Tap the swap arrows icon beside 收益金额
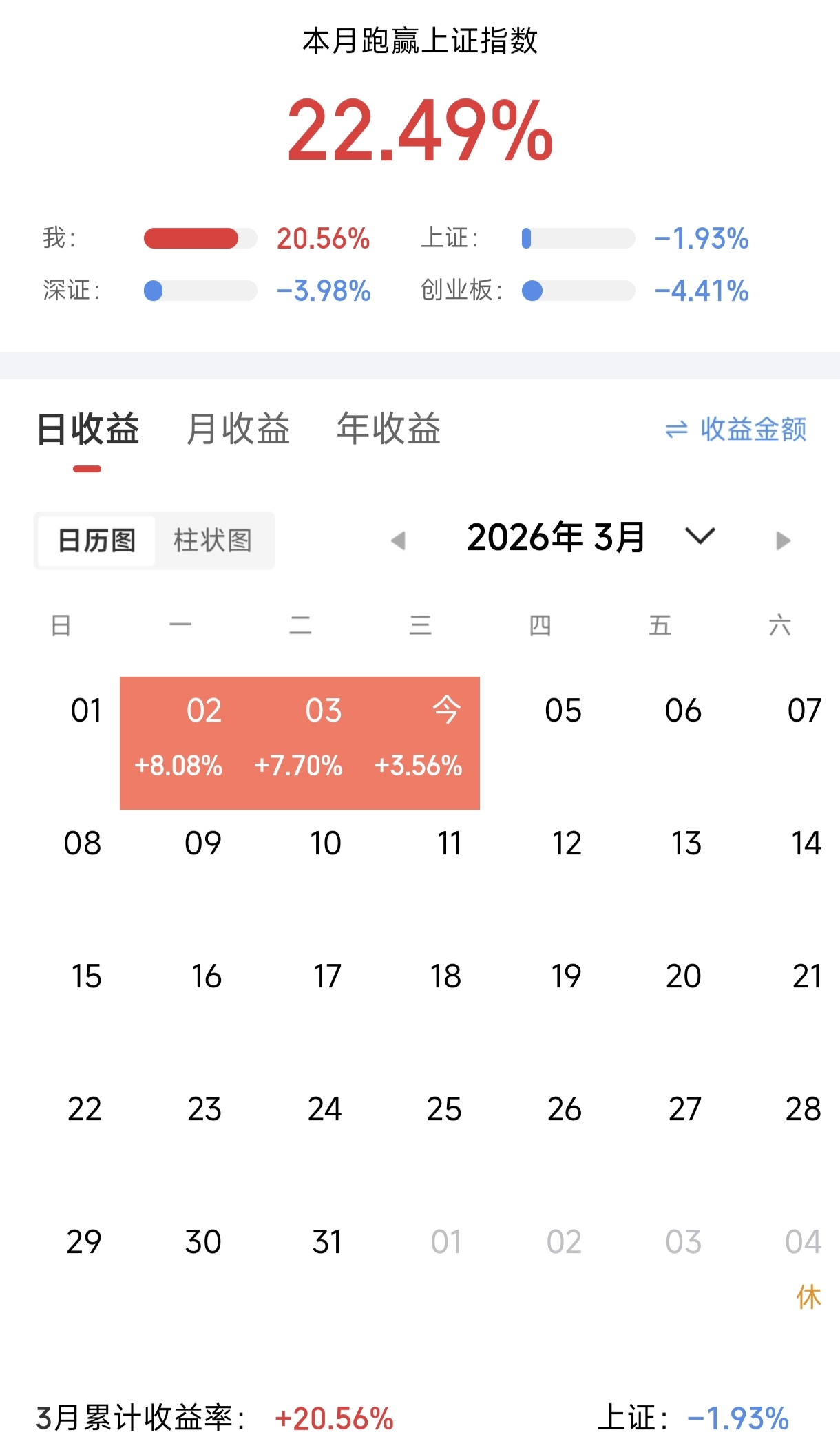This screenshot has width=840, height=1450. coord(676,430)
